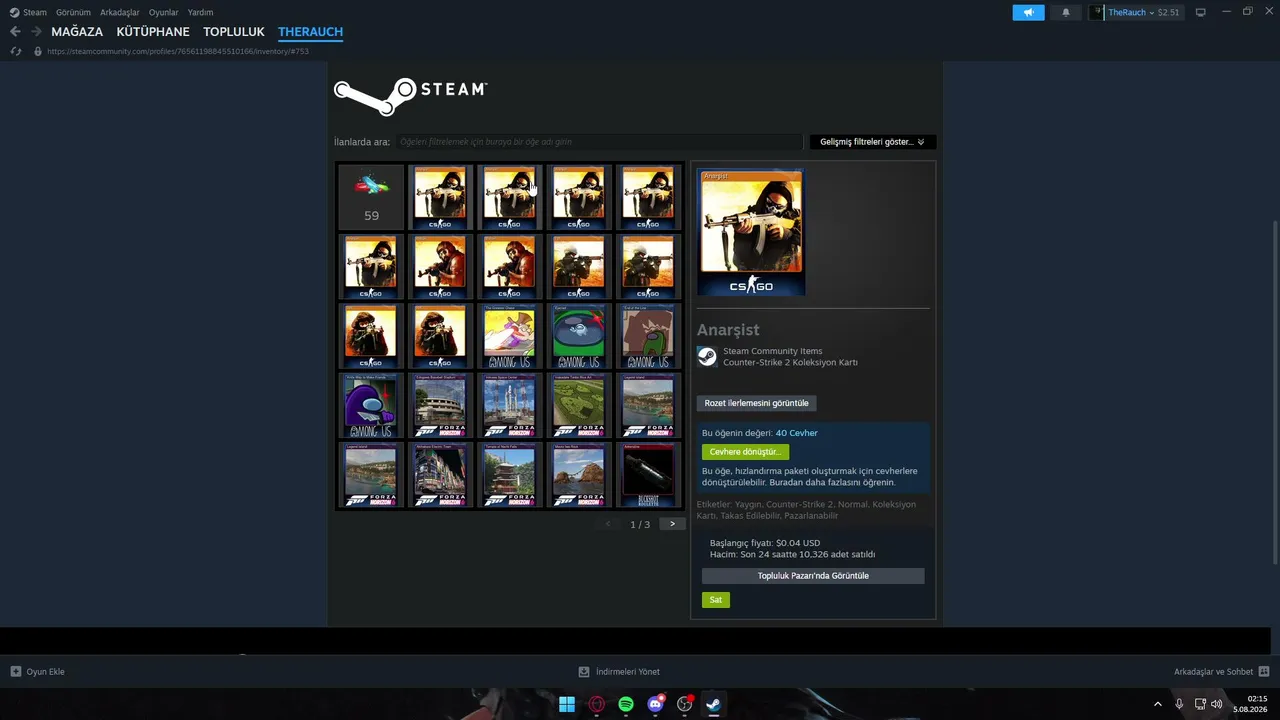Viewport: 1280px width, 720px height.
Task: Select the THERAUCH profile tab
Action: click(x=311, y=32)
